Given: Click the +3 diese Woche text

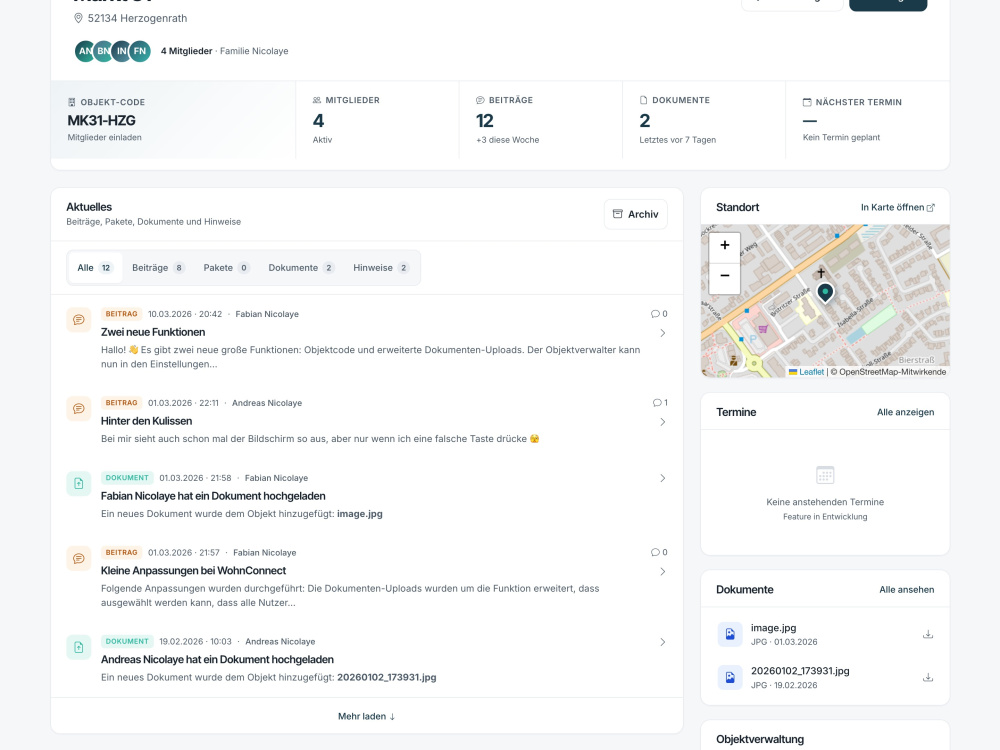Looking at the screenshot, I should [508, 140].
